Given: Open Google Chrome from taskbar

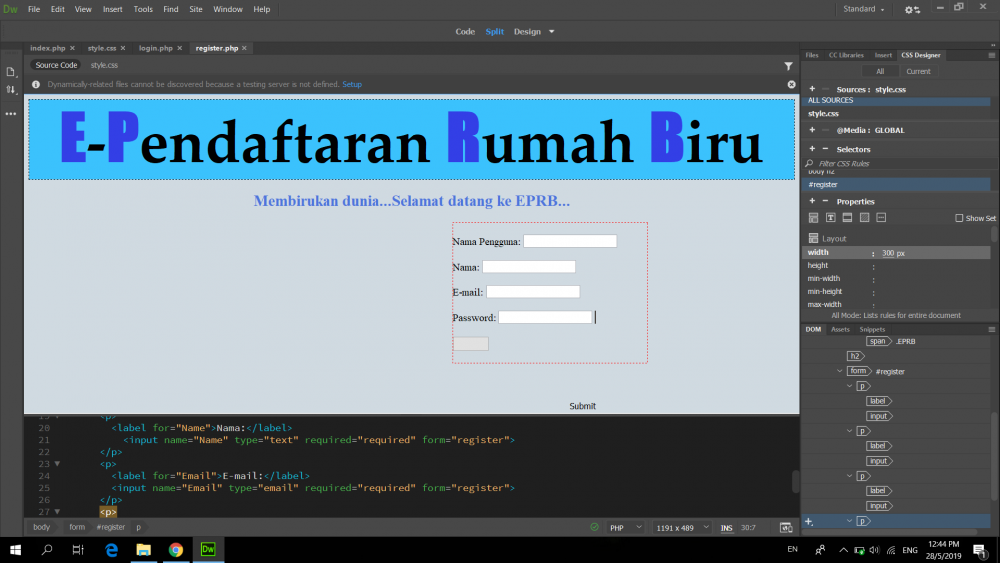Looking at the screenshot, I should [x=176, y=550].
